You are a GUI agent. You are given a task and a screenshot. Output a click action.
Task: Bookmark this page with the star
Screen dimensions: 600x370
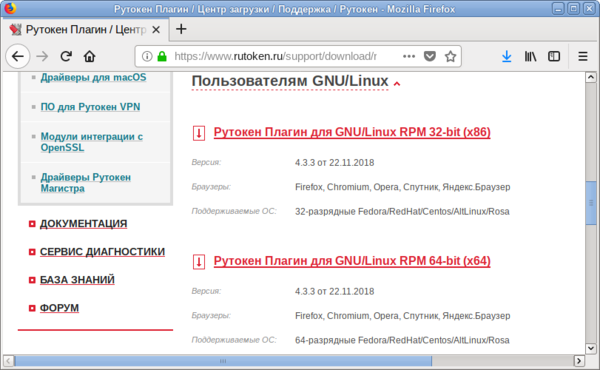coord(450,57)
